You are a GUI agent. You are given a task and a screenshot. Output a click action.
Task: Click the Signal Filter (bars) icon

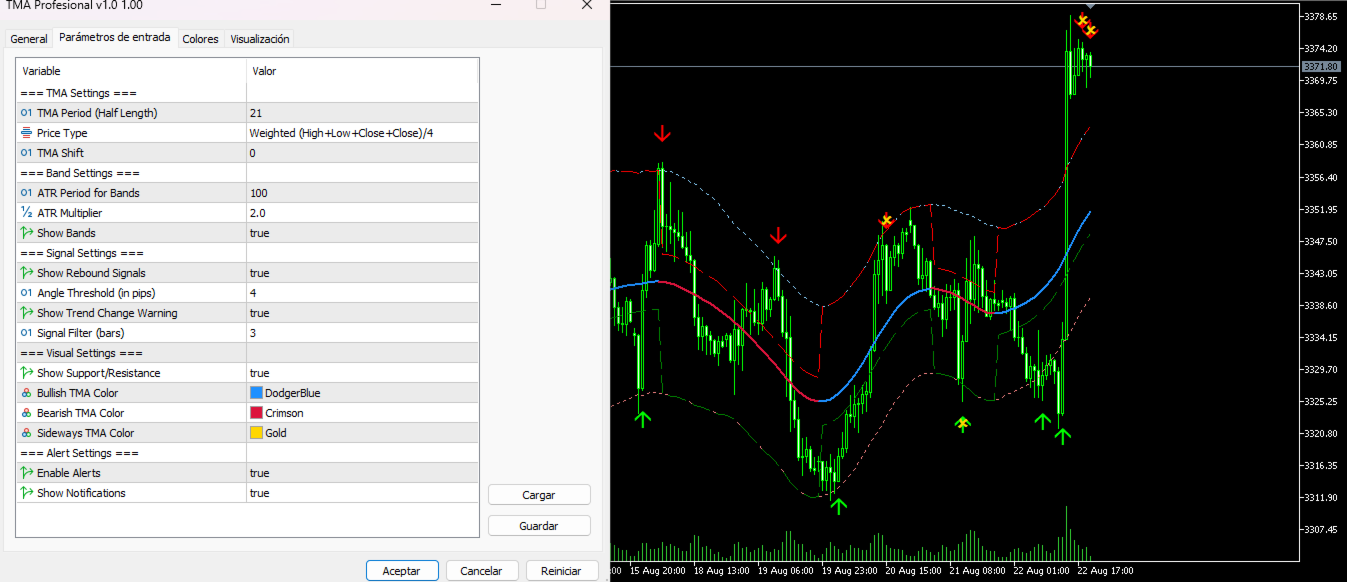26,333
